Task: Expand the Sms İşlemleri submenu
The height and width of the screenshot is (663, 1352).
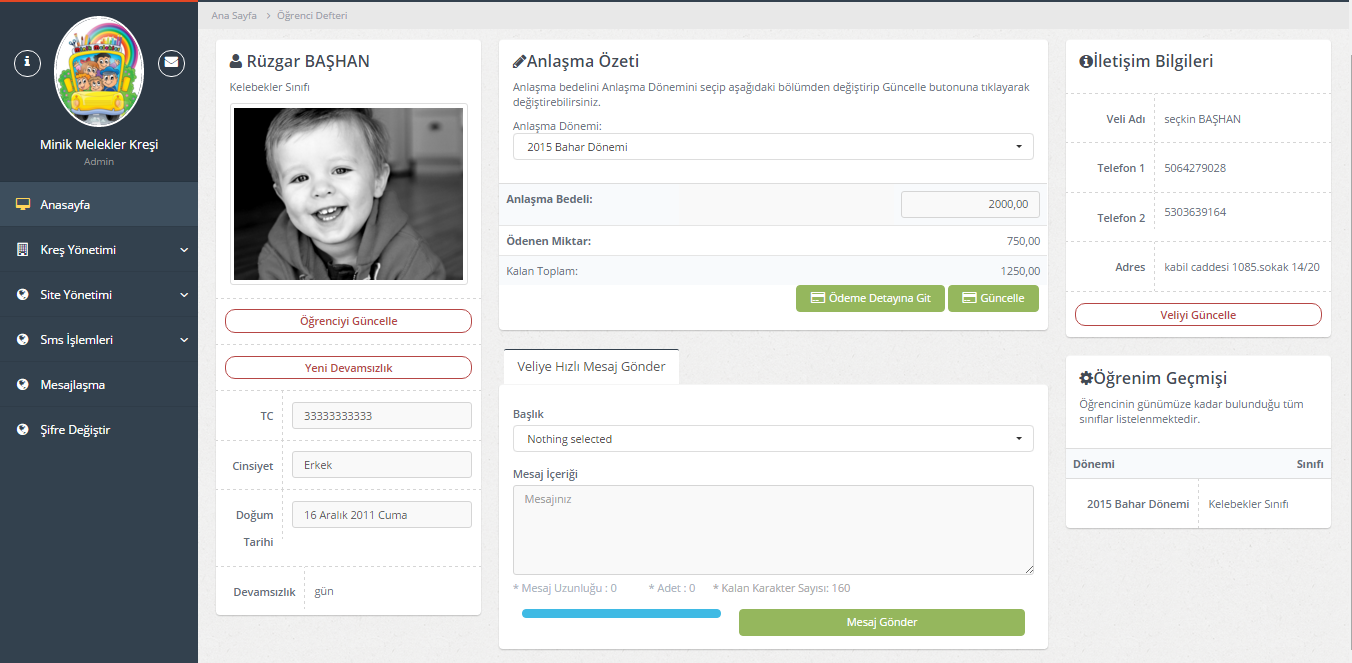Action: click(184, 340)
